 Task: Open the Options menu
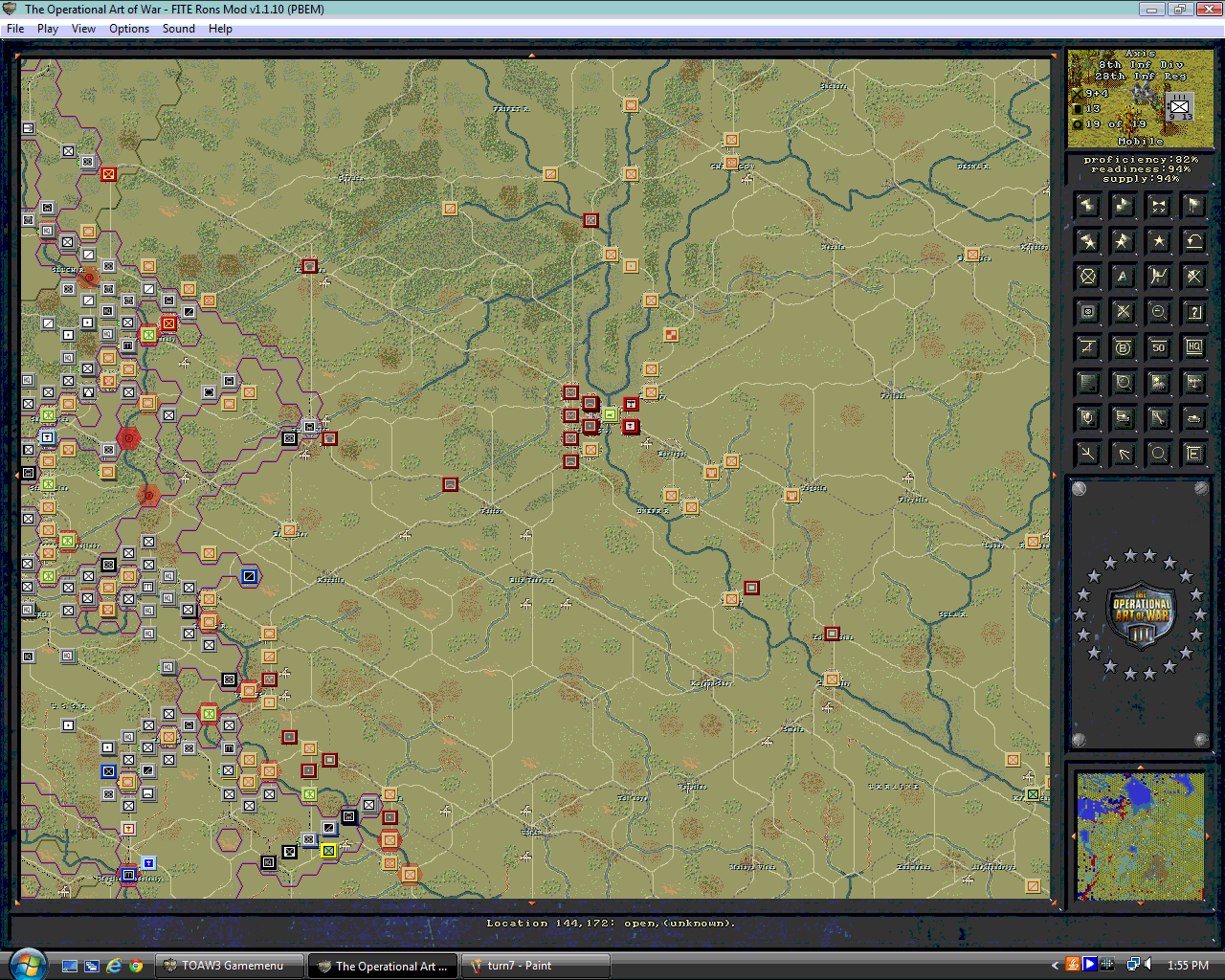(129, 29)
